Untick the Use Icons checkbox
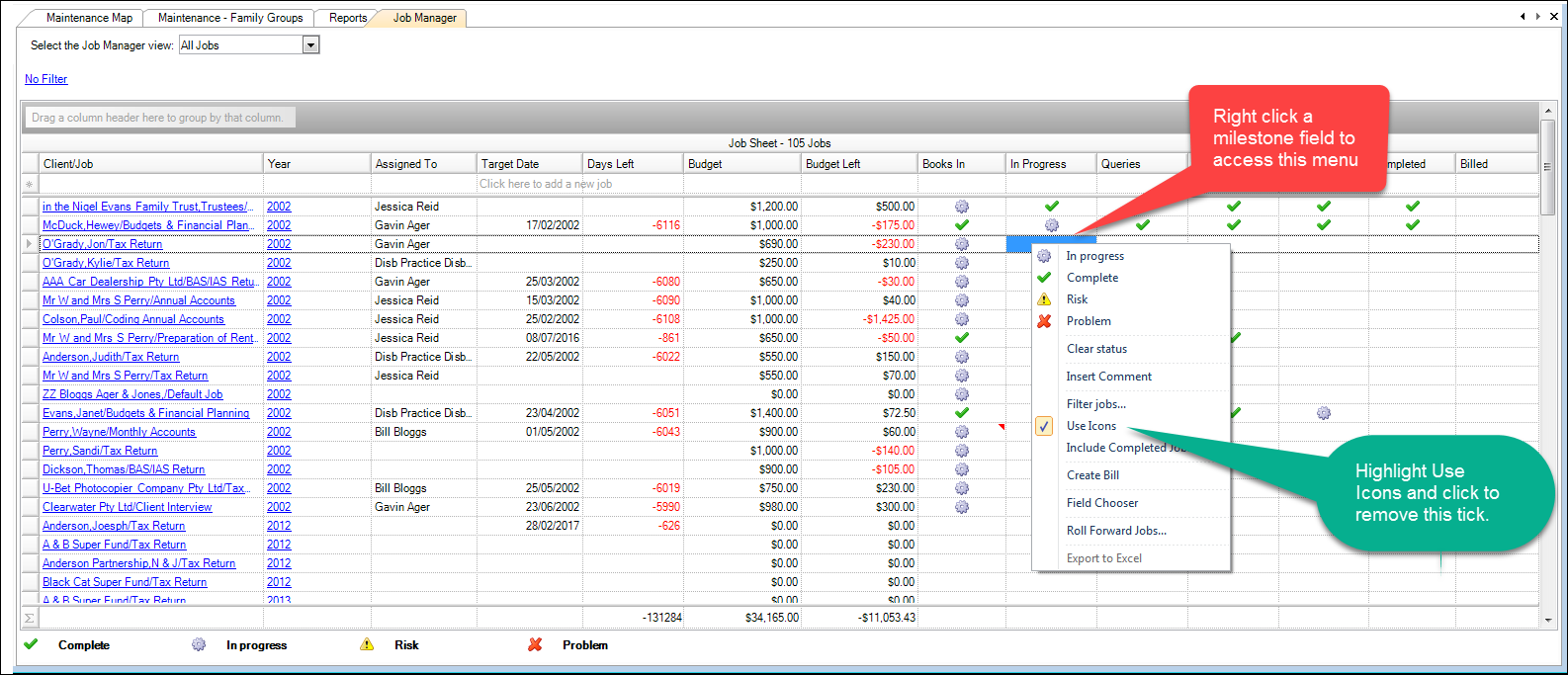Screen dimensions: 1568x675 [x=1044, y=426]
